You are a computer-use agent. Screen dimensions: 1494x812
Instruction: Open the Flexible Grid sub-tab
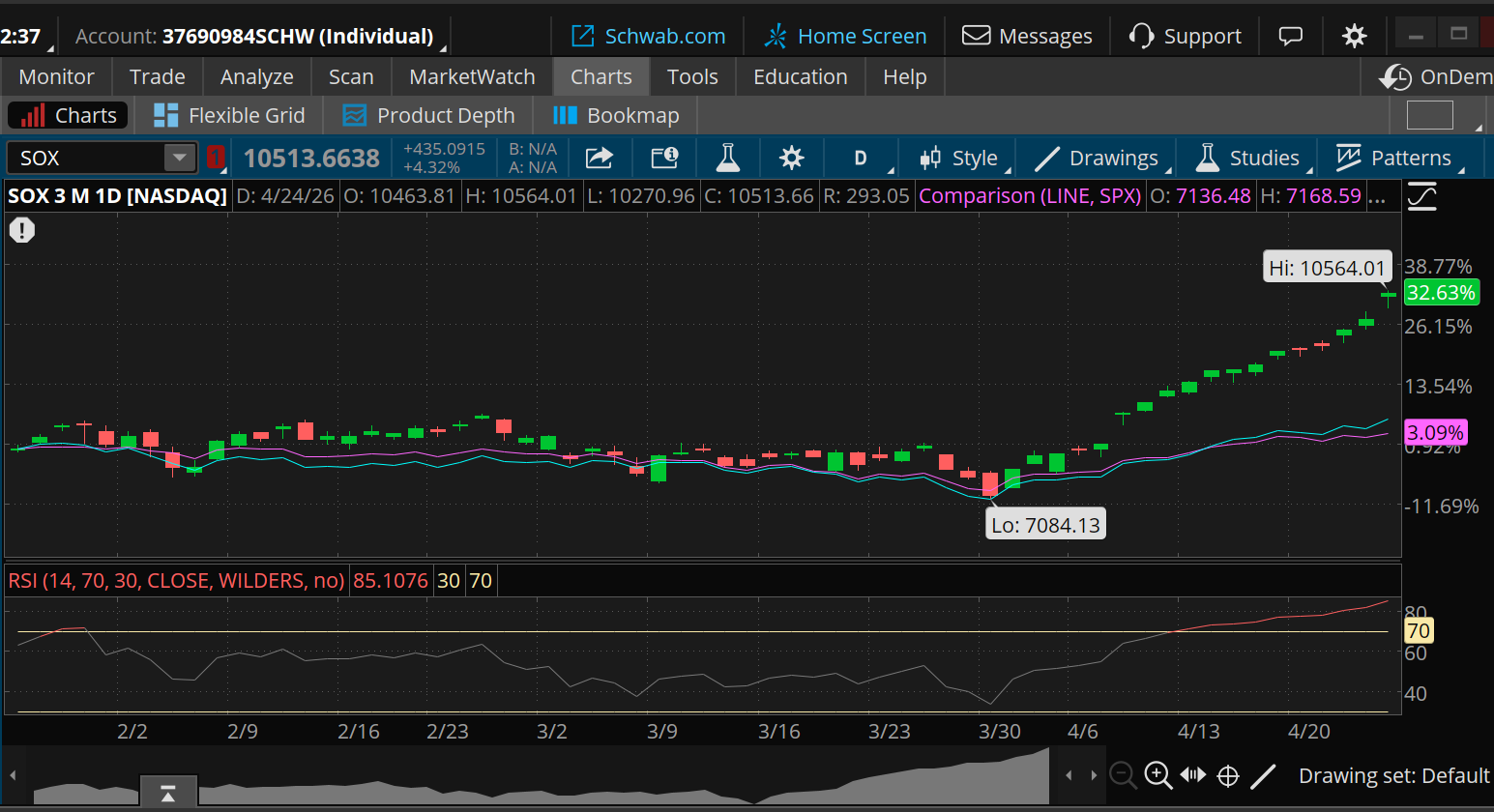coord(229,115)
